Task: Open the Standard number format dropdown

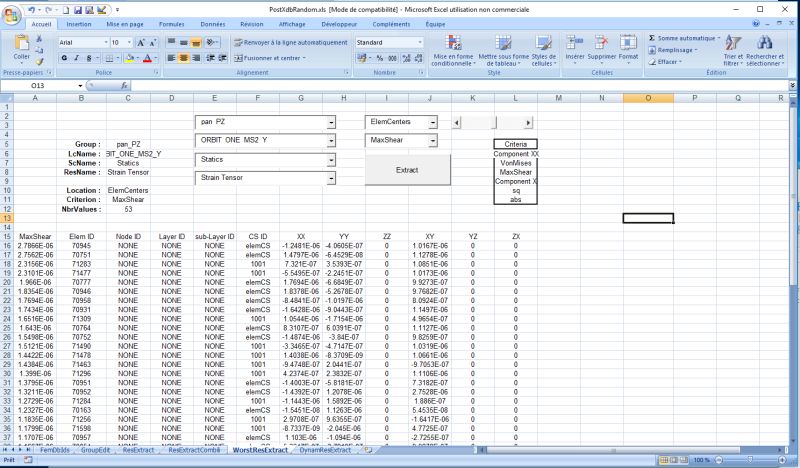Action: pyautogui.click(x=420, y=43)
